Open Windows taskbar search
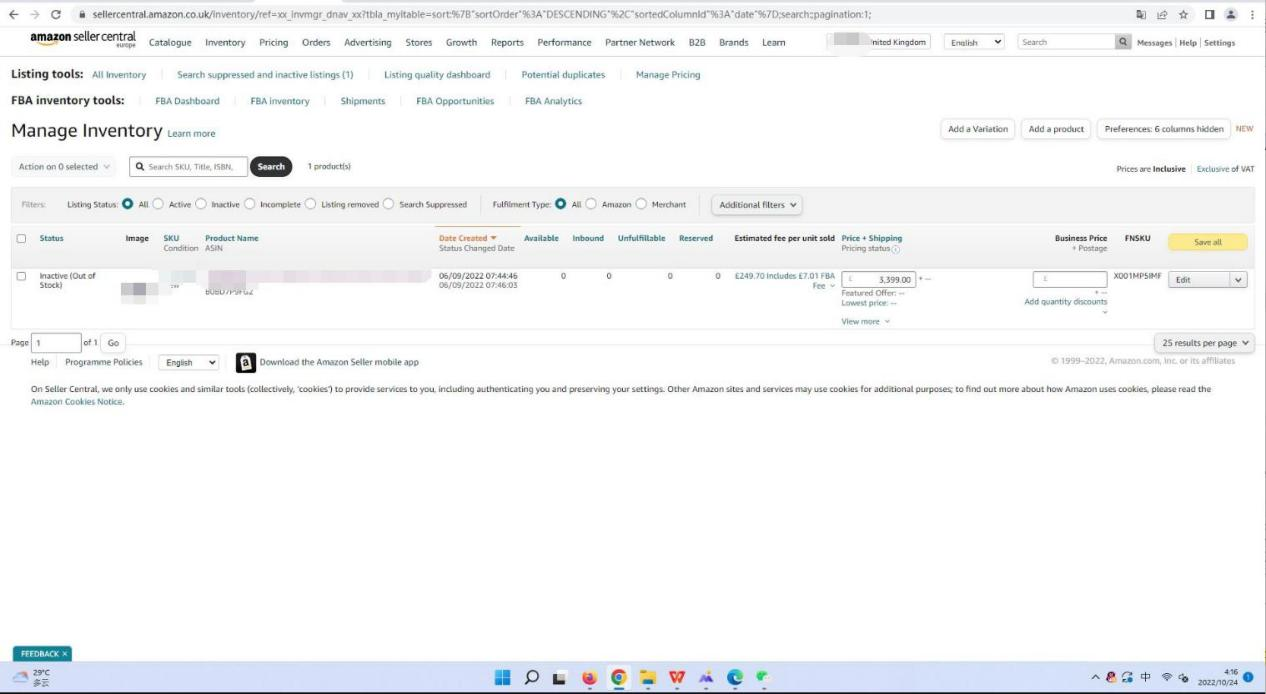This screenshot has height=694, width=1266. click(x=532, y=677)
